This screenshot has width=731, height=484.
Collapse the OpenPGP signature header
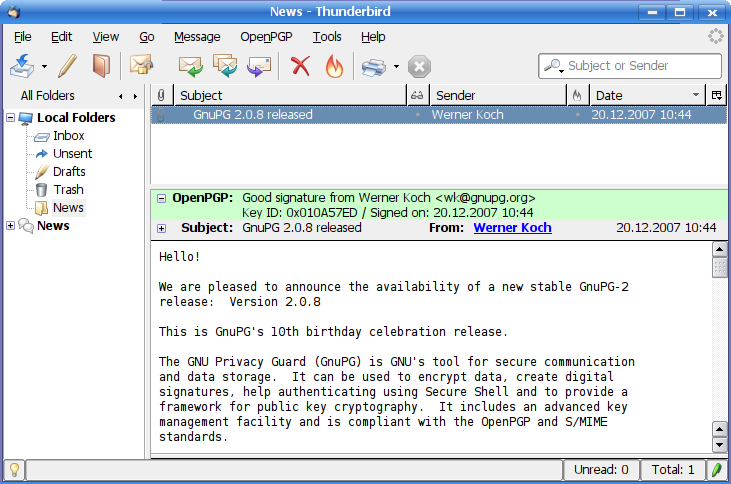(161, 199)
